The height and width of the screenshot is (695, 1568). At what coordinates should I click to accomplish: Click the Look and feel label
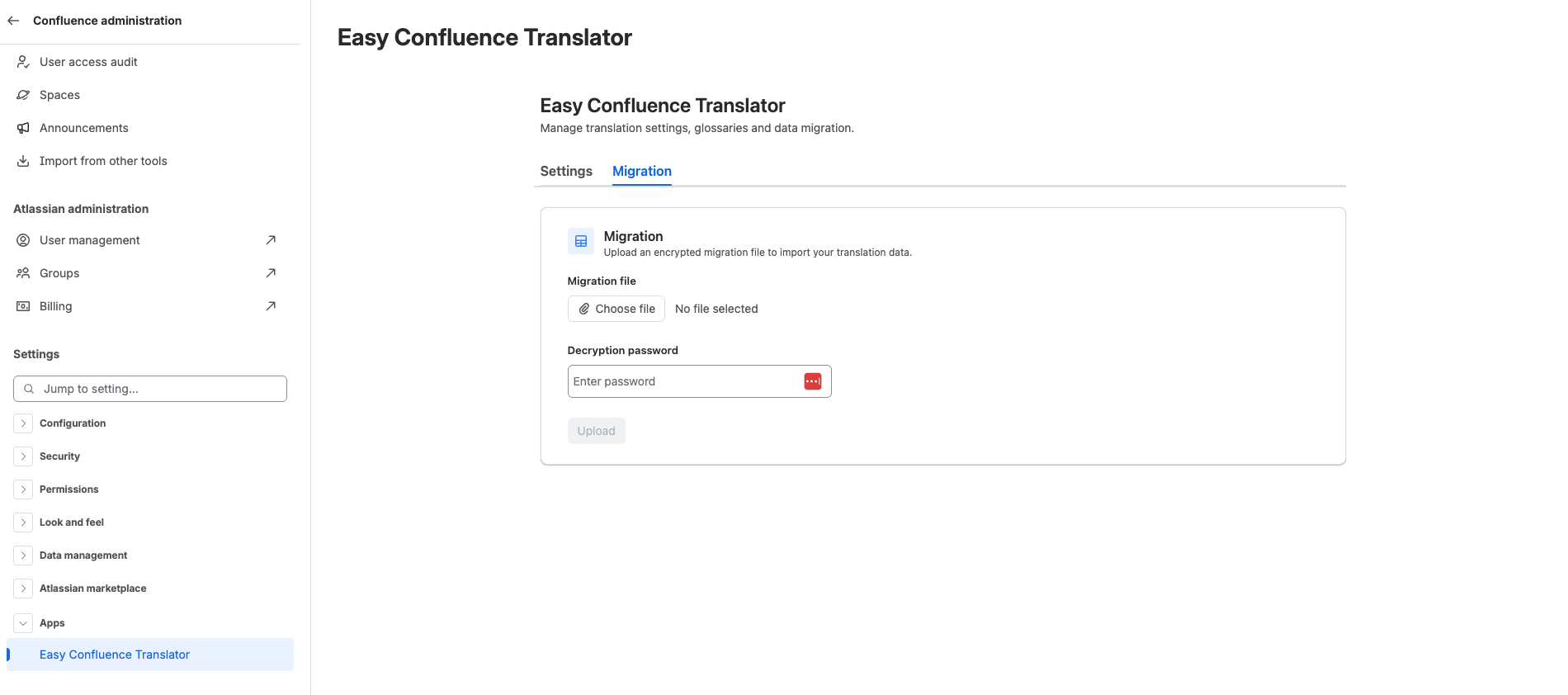72,522
